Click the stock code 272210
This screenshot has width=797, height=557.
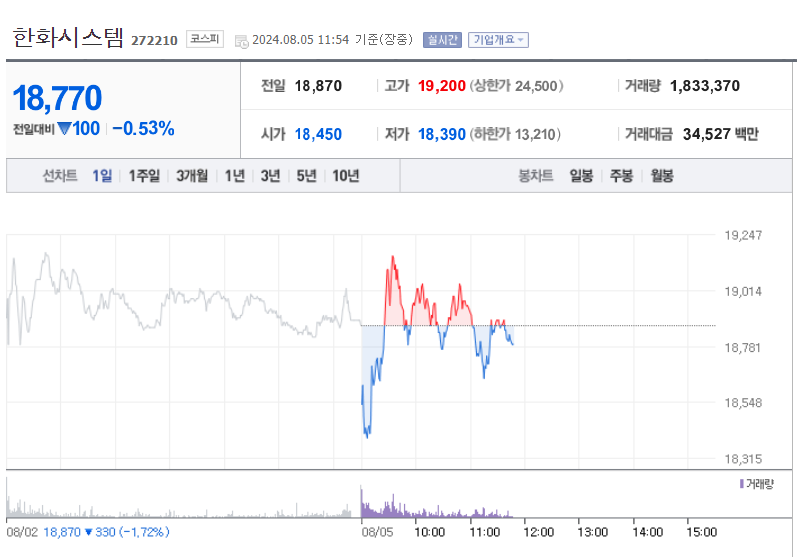coord(154,41)
